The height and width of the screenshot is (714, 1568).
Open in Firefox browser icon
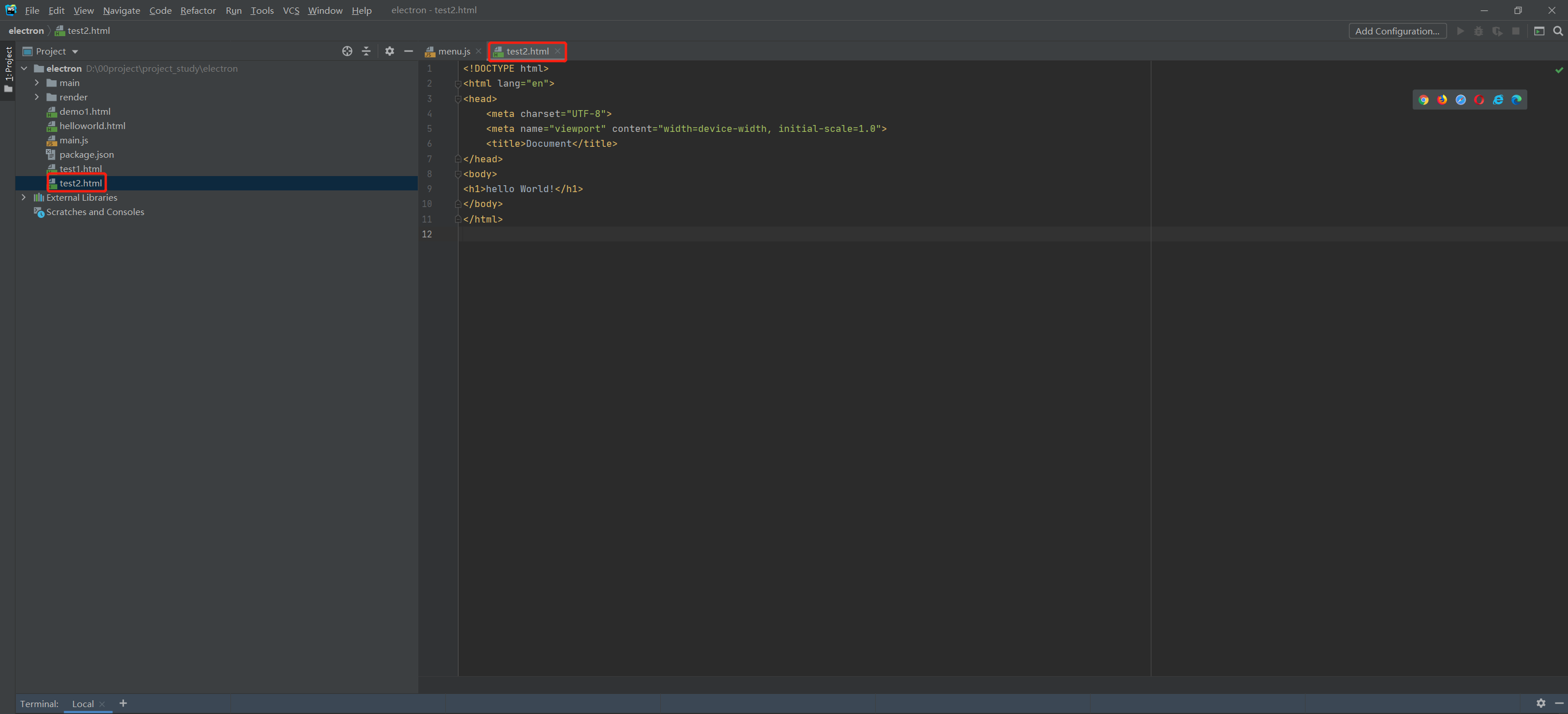pyautogui.click(x=1442, y=100)
